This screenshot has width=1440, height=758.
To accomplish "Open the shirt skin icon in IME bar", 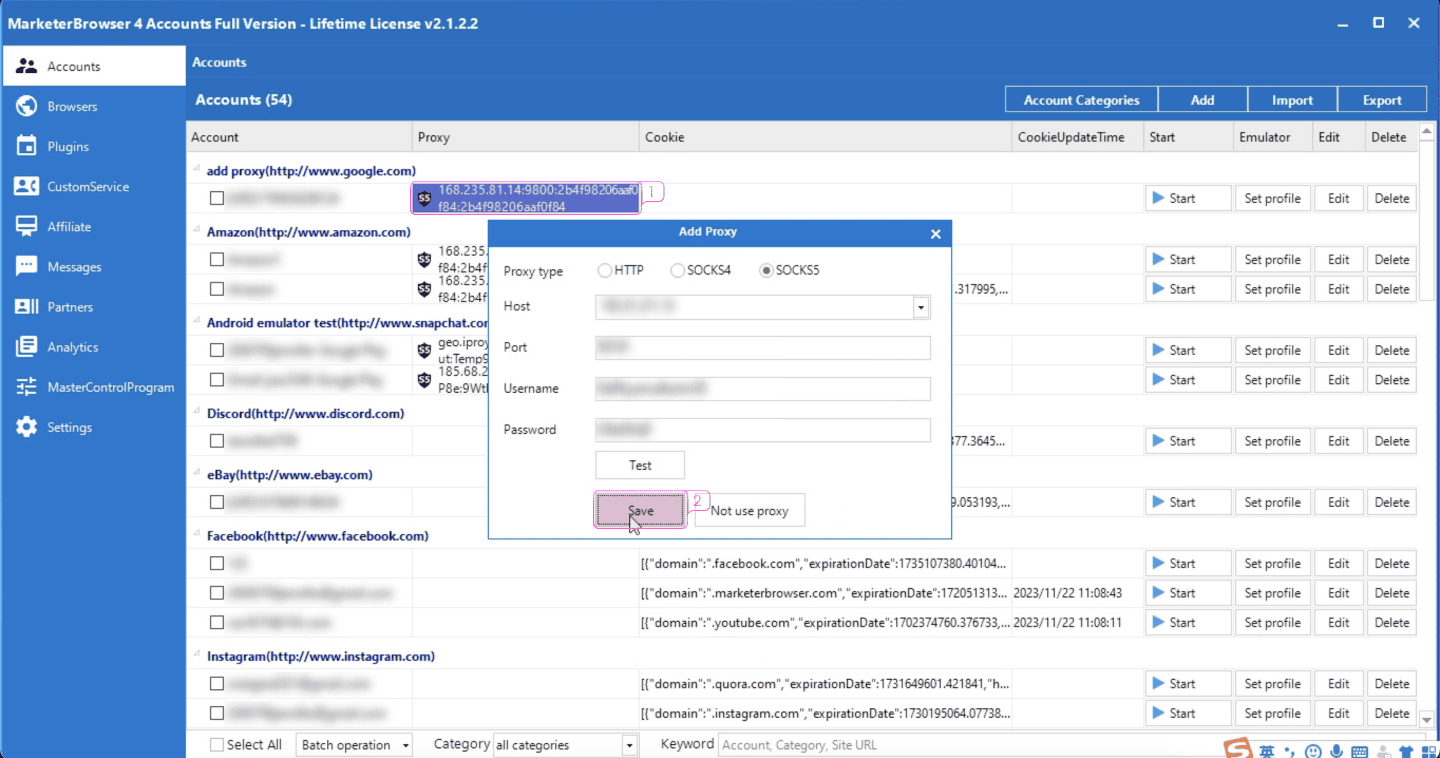I will pos(1406,751).
